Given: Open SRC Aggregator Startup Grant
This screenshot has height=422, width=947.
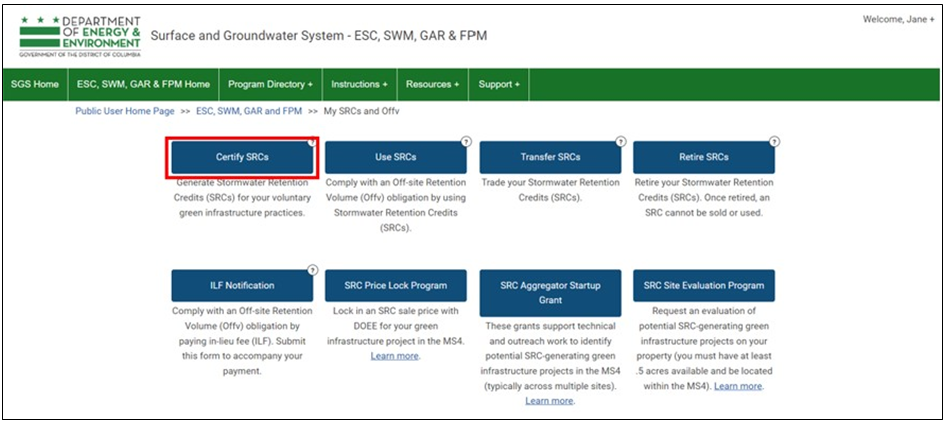Looking at the screenshot, I should tap(550, 292).
